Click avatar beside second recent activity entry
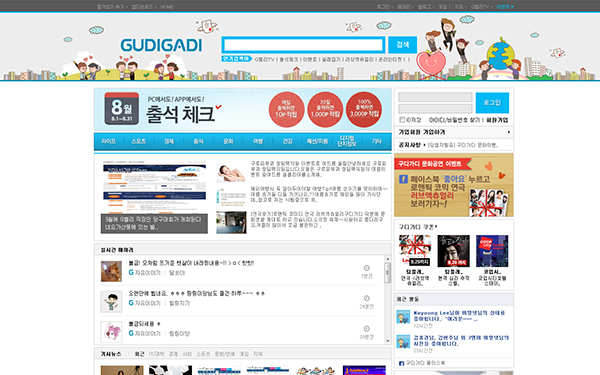This screenshot has width=600, height=375. 403,341
